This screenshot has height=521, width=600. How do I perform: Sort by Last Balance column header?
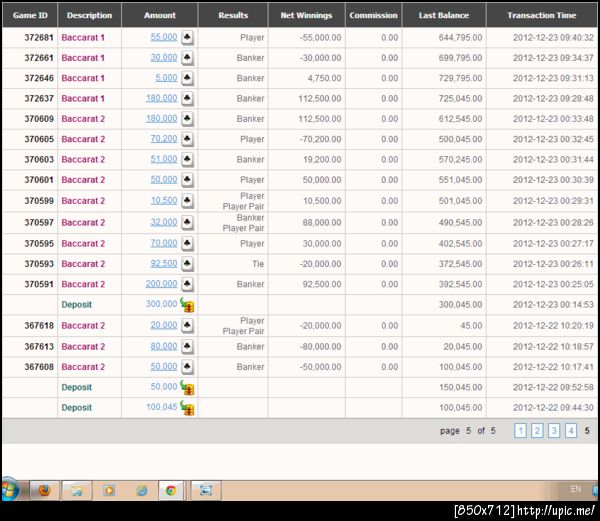click(x=444, y=15)
